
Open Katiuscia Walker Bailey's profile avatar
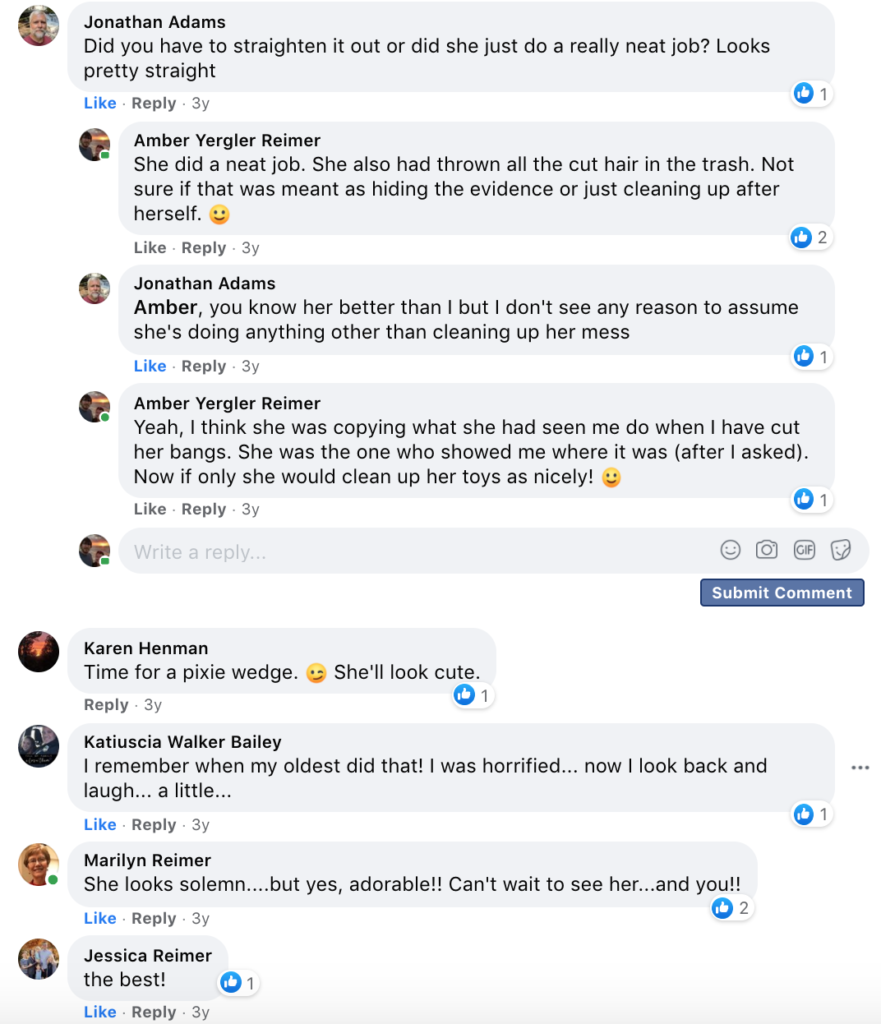[39, 746]
